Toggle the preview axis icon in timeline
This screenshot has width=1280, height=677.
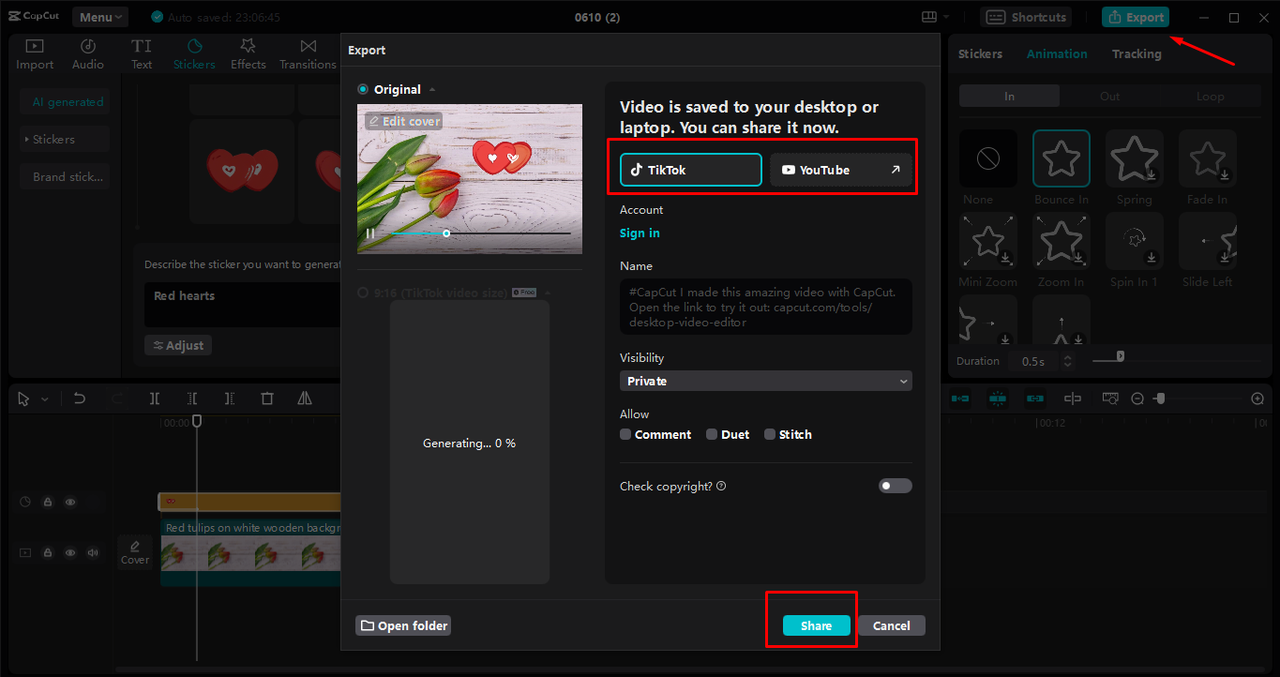[x=1072, y=398]
